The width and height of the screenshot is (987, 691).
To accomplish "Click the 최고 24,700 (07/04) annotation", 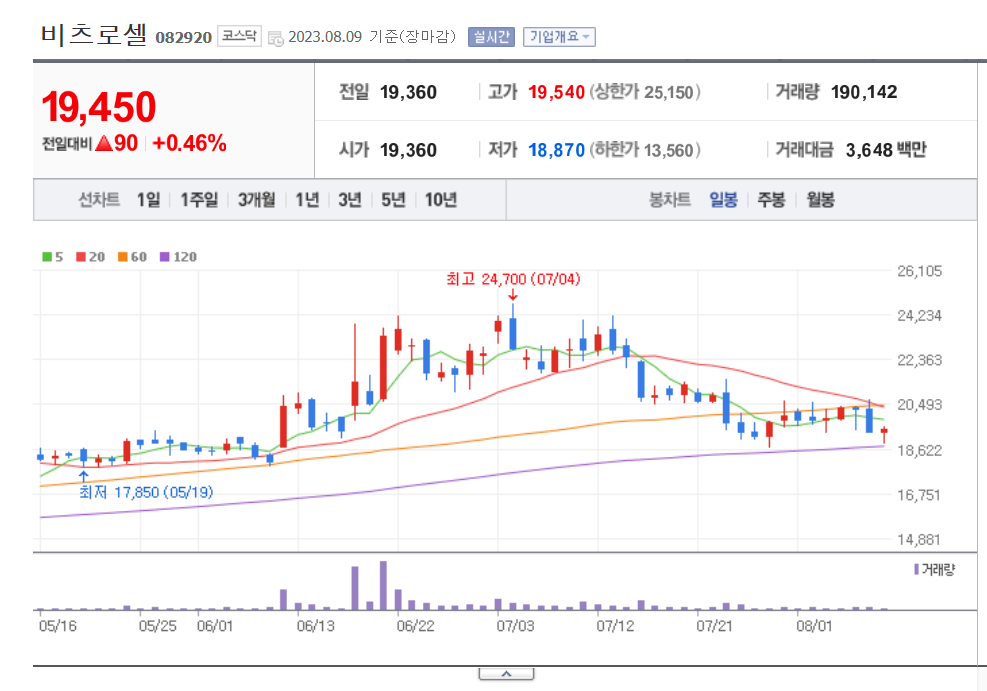I will pyautogui.click(x=513, y=279).
